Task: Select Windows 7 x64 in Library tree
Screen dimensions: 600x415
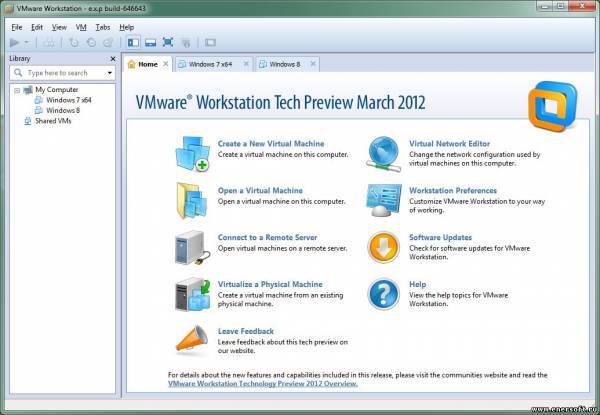Action: [68, 100]
